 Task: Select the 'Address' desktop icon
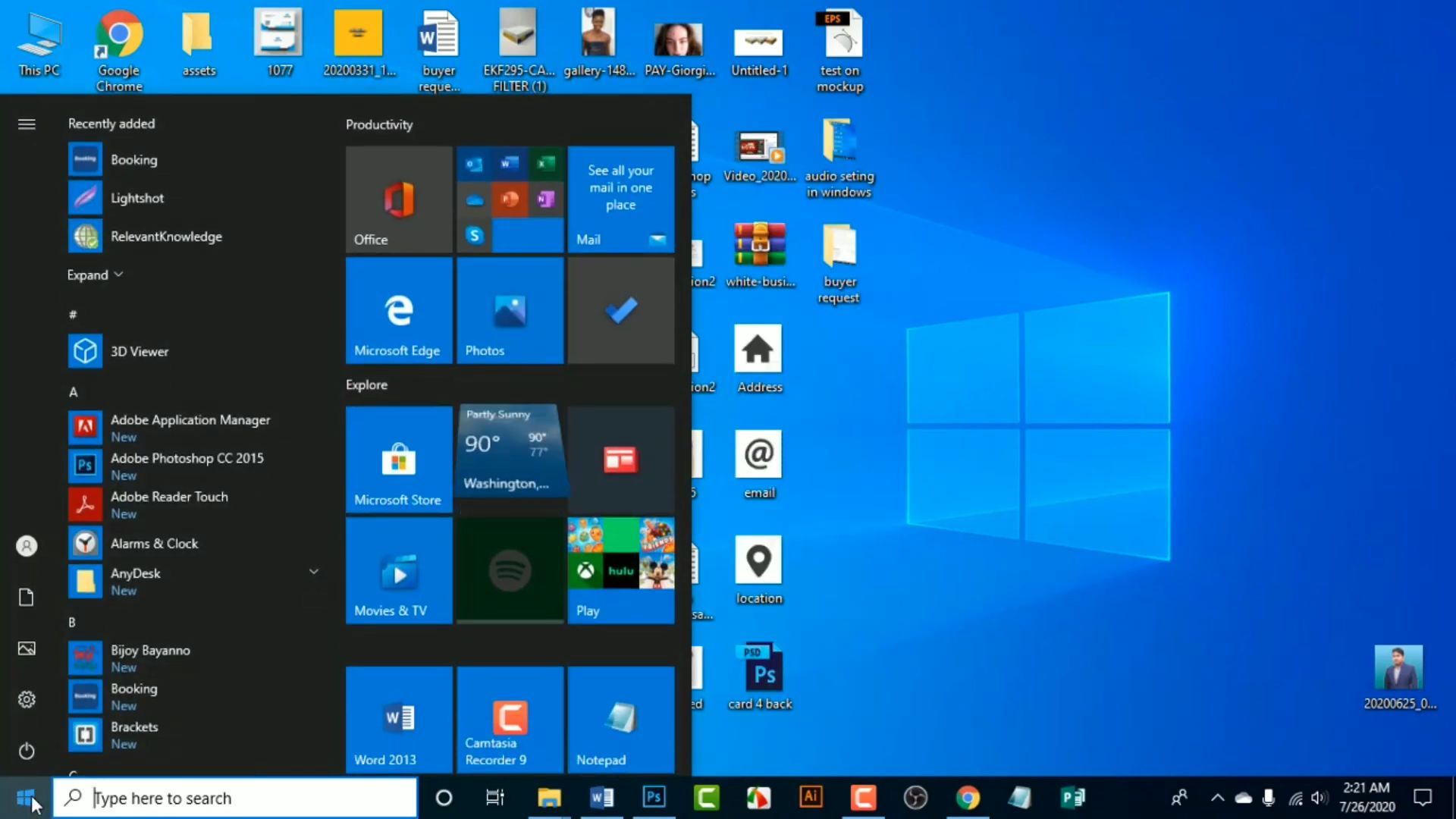(x=759, y=359)
